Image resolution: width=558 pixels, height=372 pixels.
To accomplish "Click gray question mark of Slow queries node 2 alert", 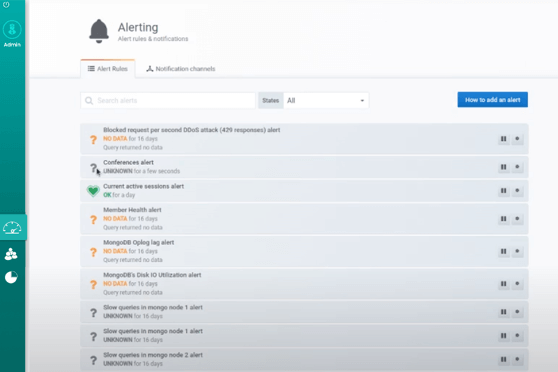I will (x=93, y=360).
